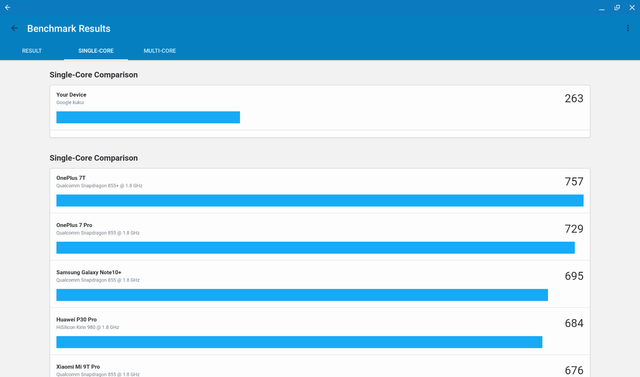Select the Single-Core Comparison heading above OnePlus 7T
Viewport: 640px width, 377px height.
[93, 158]
